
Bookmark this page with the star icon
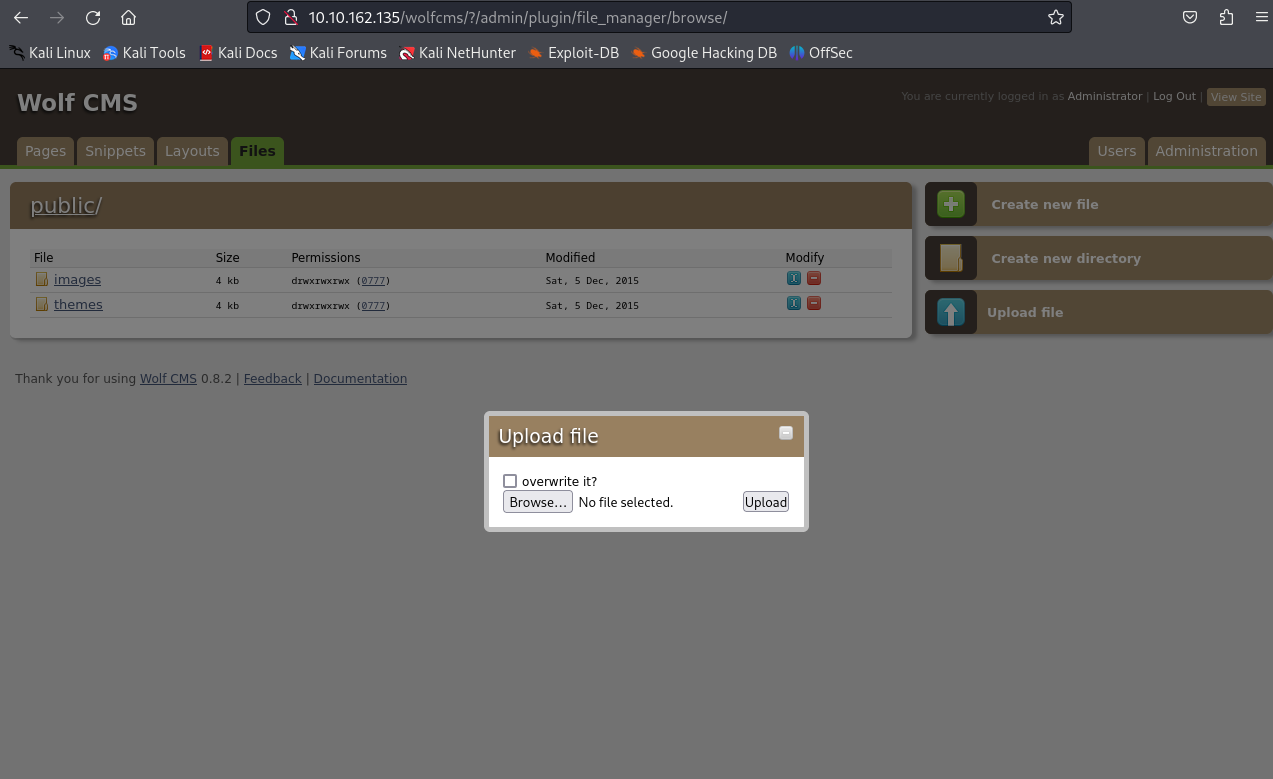(x=1055, y=17)
